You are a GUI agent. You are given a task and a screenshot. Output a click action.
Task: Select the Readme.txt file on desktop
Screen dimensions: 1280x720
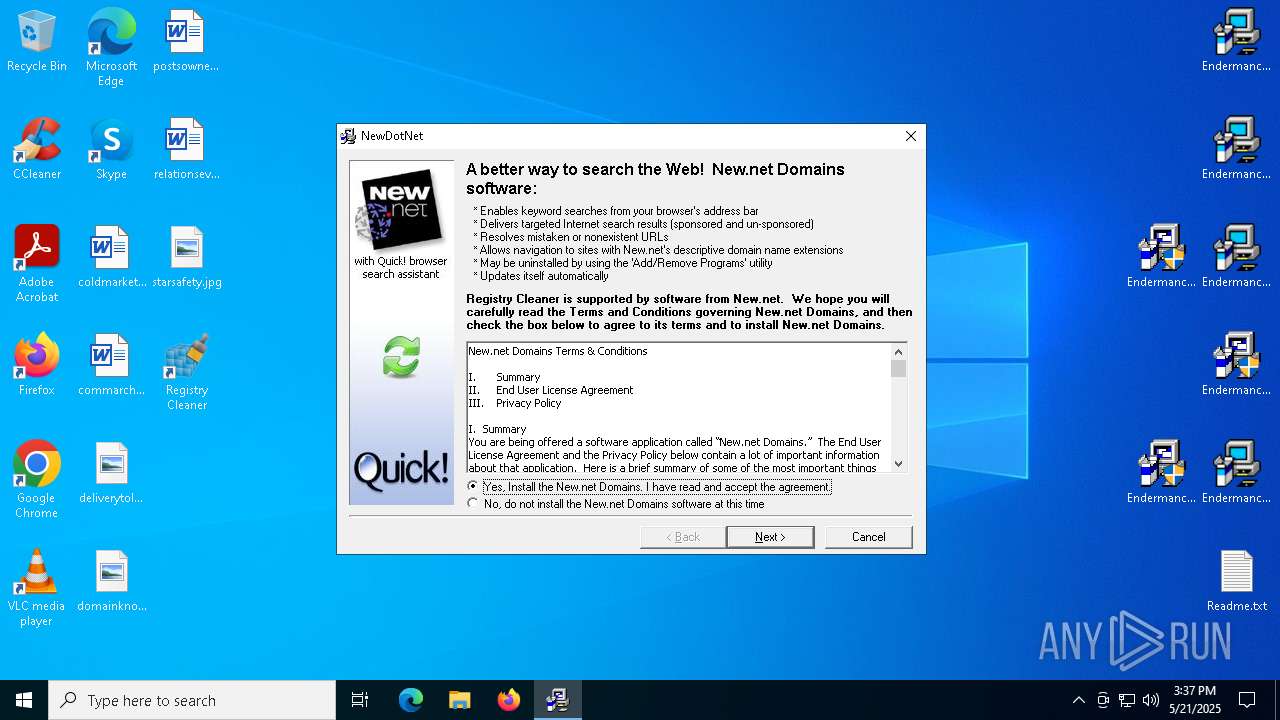click(x=1237, y=581)
